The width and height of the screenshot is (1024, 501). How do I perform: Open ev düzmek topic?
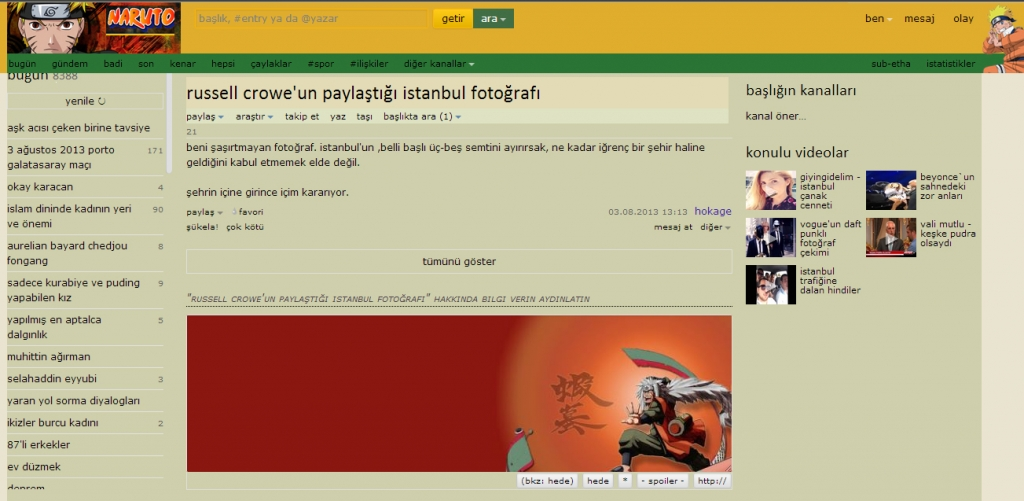pos(34,467)
